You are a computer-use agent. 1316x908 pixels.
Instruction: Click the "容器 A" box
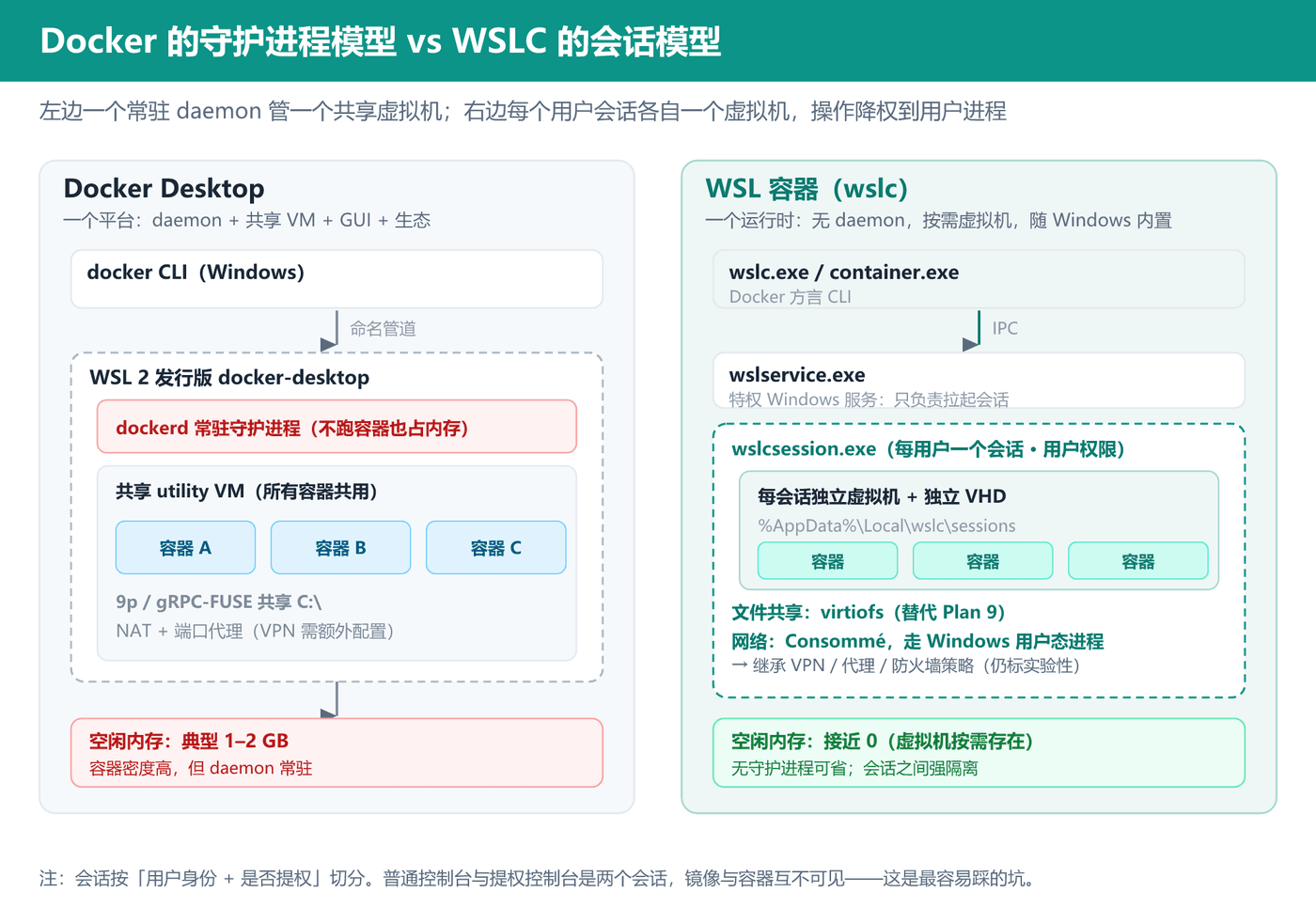click(185, 547)
